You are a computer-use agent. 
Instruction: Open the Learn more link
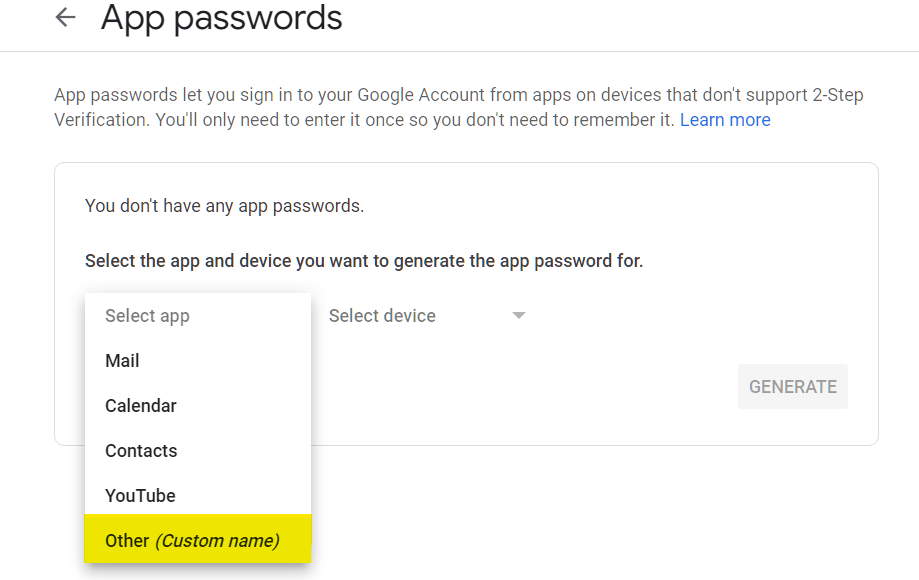click(725, 120)
